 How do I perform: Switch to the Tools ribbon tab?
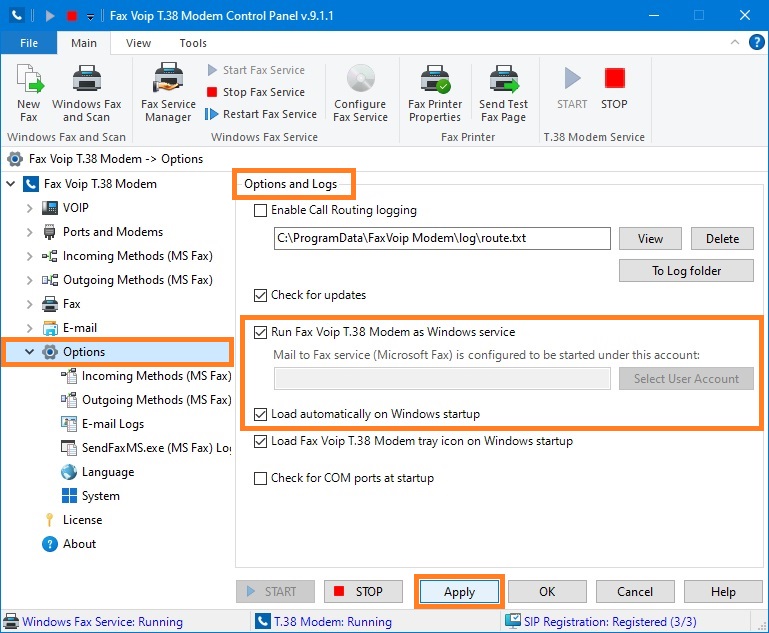pyautogui.click(x=193, y=43)
